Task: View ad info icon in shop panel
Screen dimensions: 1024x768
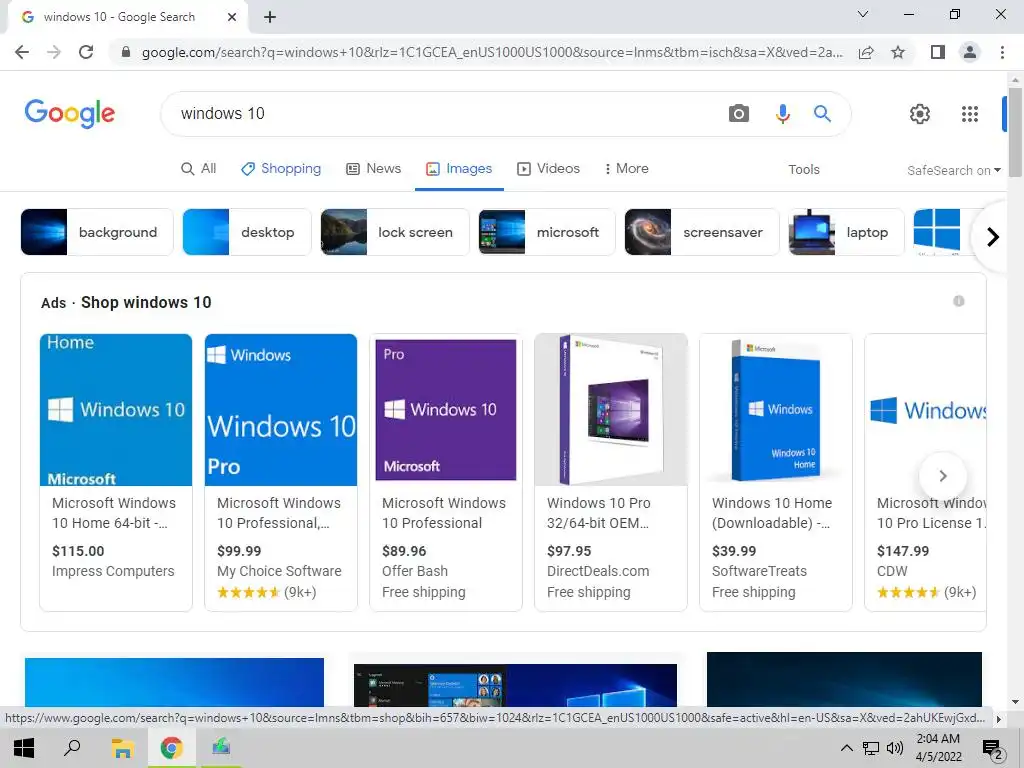Action: pos(959,301)
